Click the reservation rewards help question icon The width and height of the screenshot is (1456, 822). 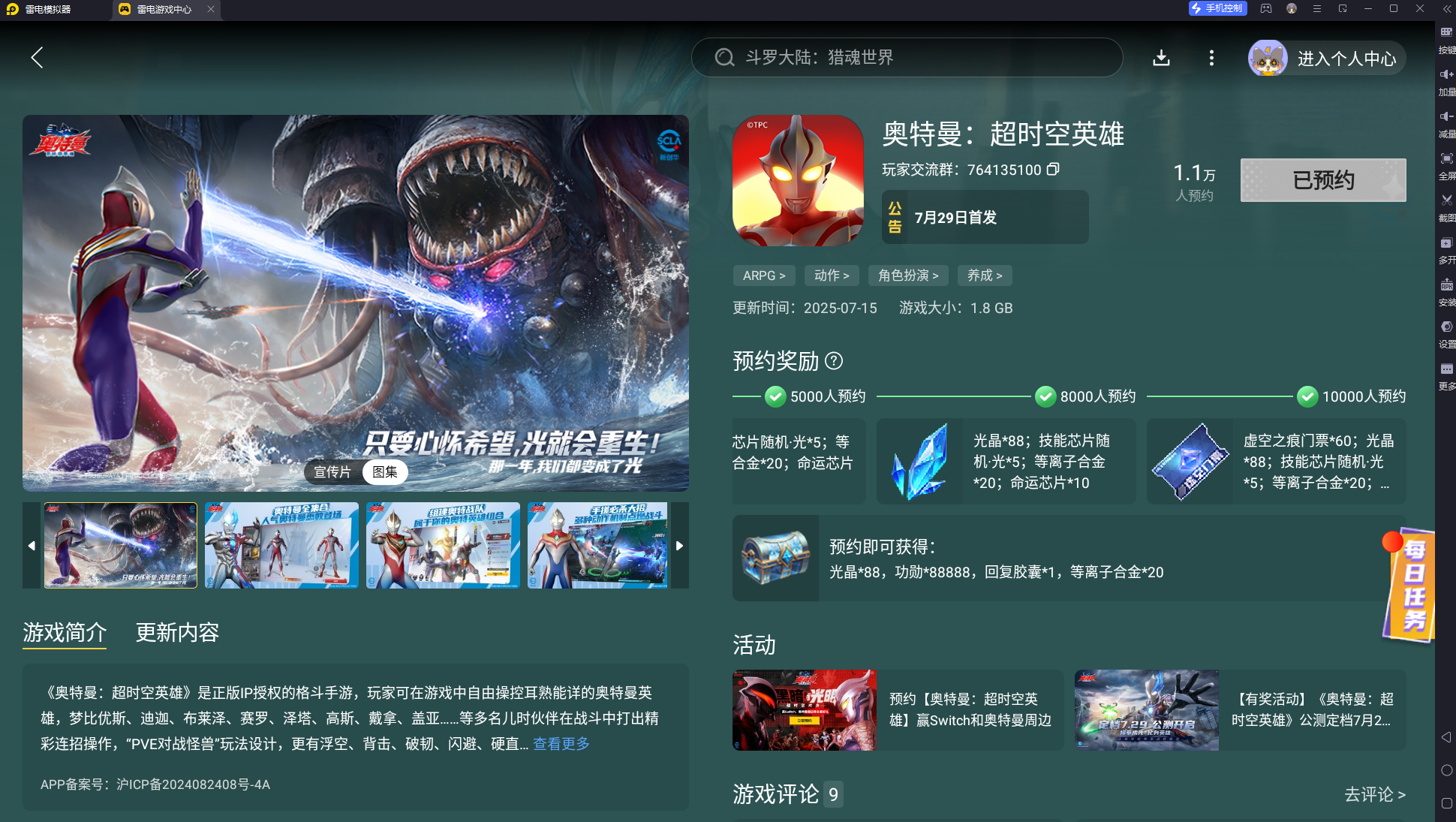(x=834, y=361)
